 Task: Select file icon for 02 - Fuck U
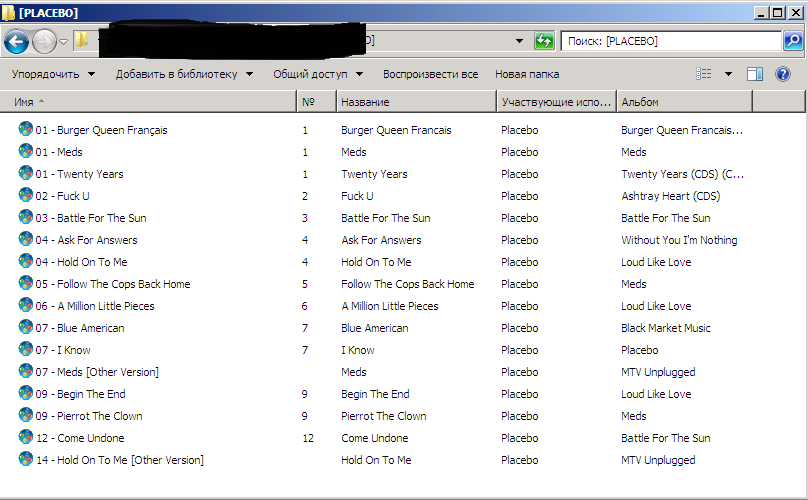coord(25,195)
